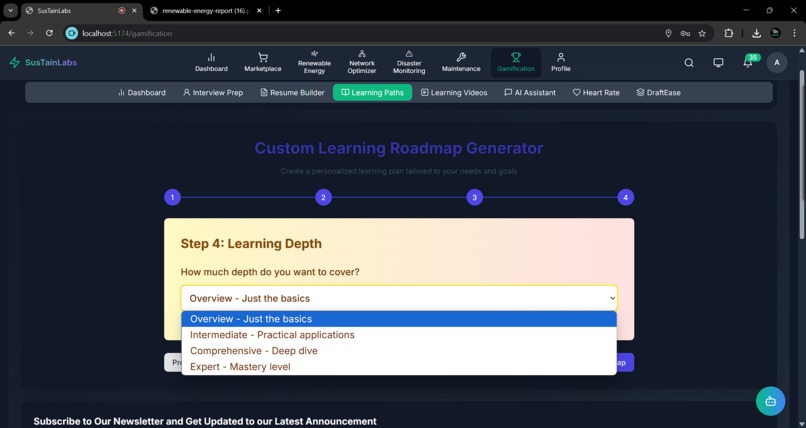Click step 3 circle in progress bar
Viewport: 806px width, 428px height.
474,197
